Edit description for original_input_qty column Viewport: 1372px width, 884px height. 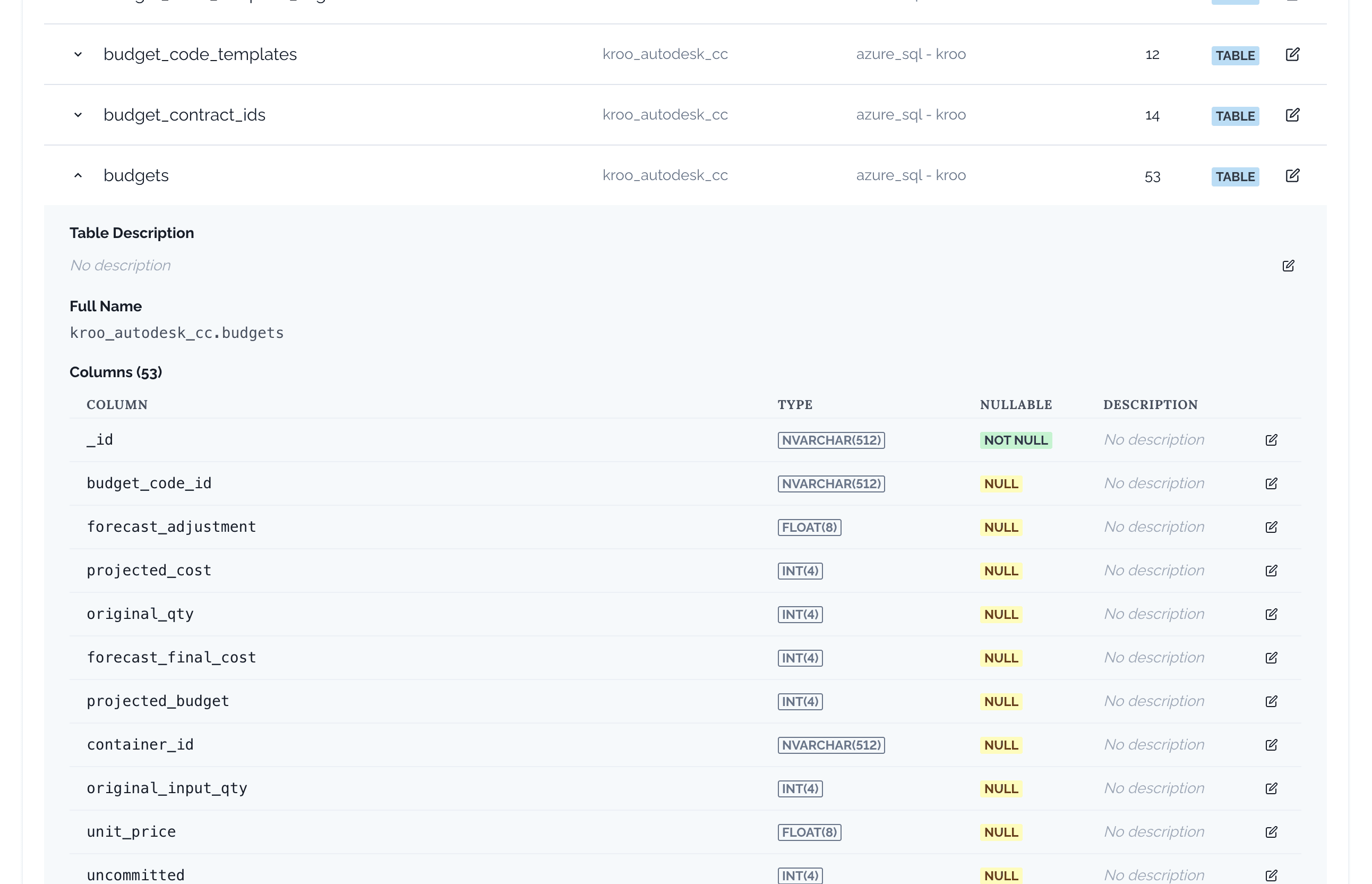[1272, 788]
